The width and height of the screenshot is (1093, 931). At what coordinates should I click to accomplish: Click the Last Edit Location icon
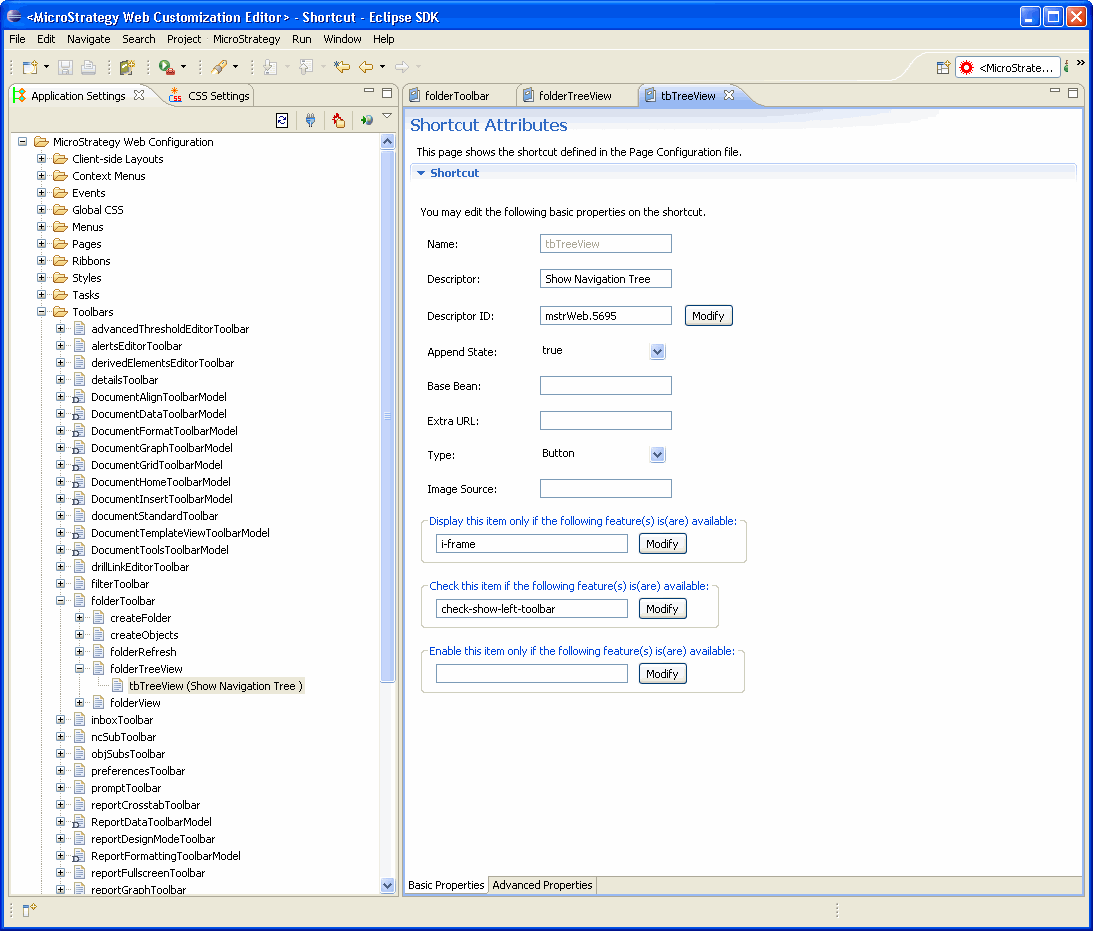click(x=342, y=67)
